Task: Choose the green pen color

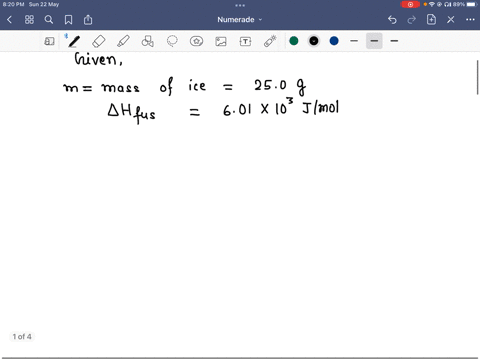Action: (294, 41)
